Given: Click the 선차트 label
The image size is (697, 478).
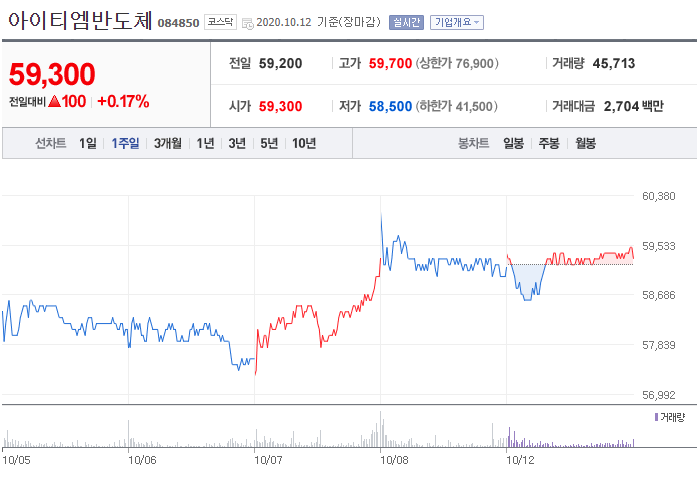Looking at the screenshot, I should pyautogui.click(x=51, y=143).
